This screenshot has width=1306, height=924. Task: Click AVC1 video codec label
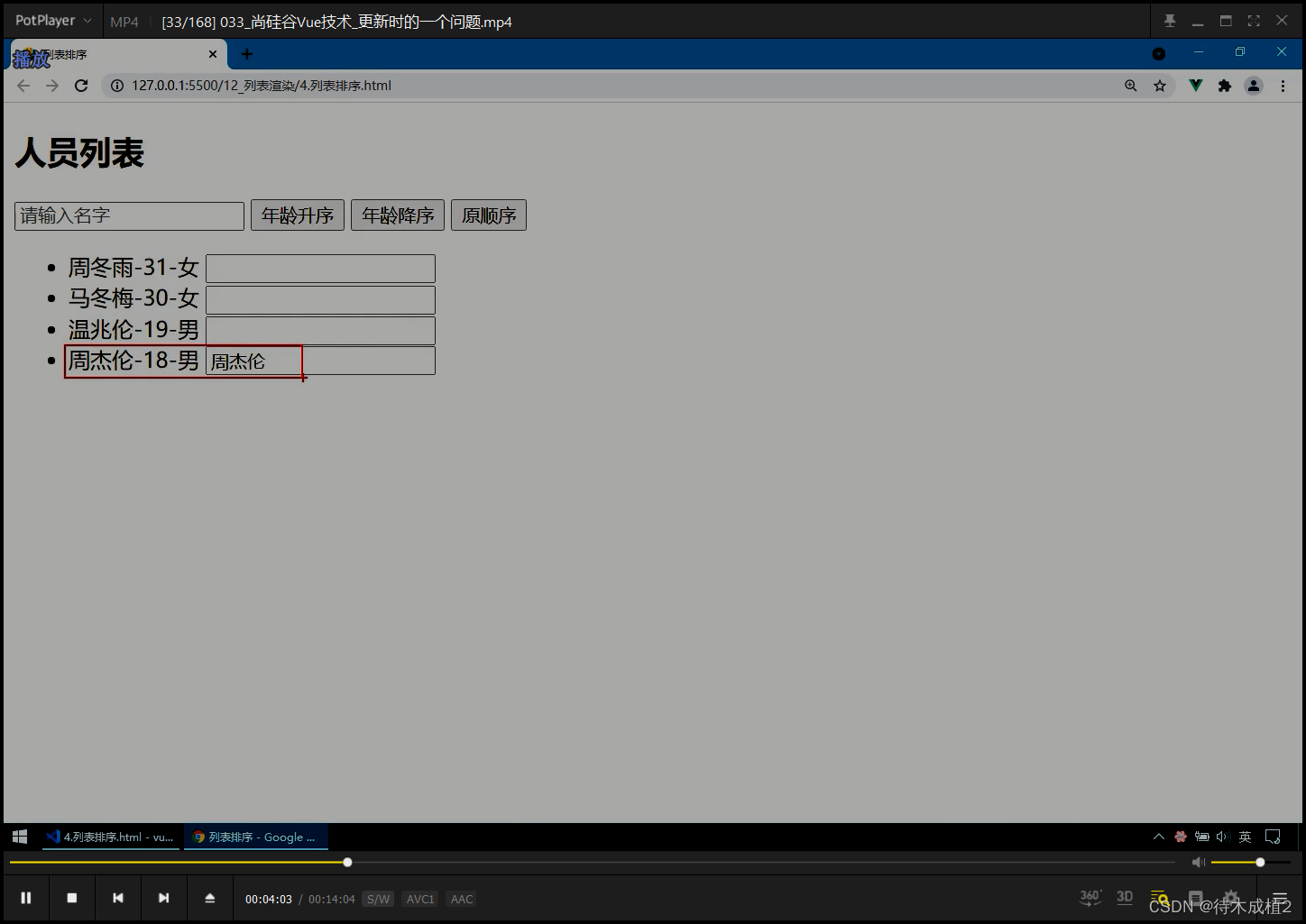pos(420,899)
